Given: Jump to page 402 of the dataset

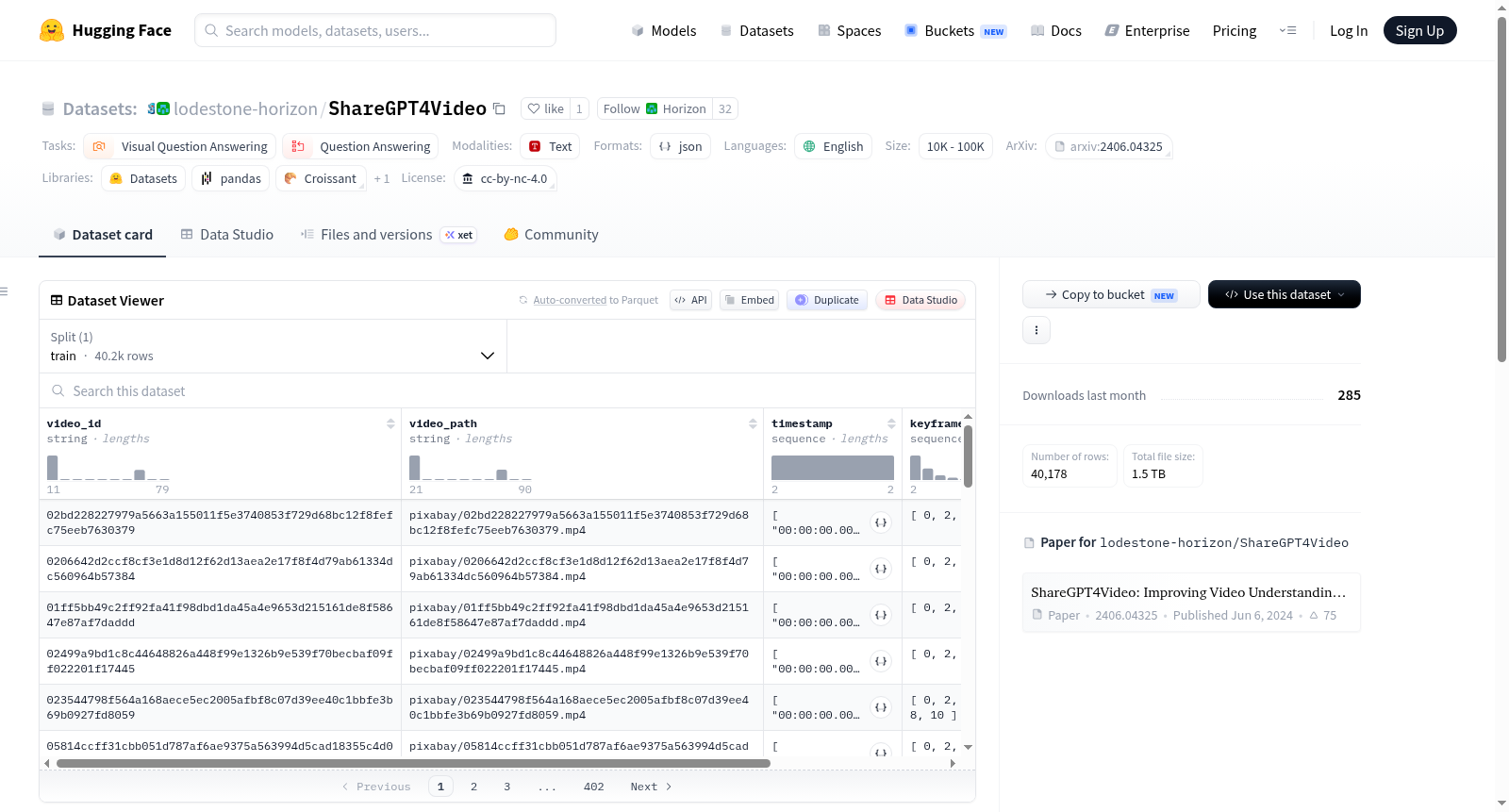Looking at the screenshot, I should (593, 787).
